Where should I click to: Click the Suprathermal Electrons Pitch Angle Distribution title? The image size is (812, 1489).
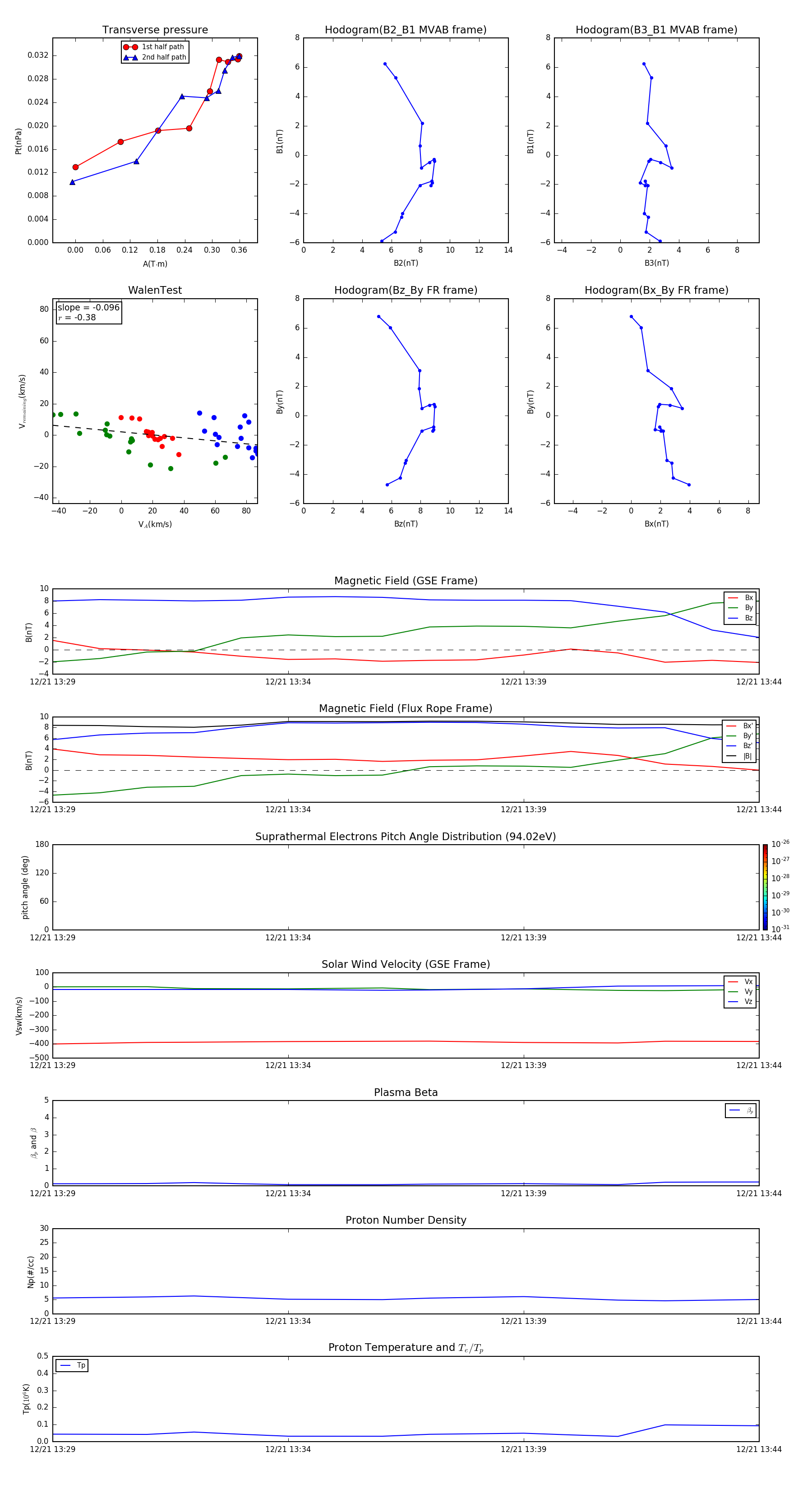[406, 837]
